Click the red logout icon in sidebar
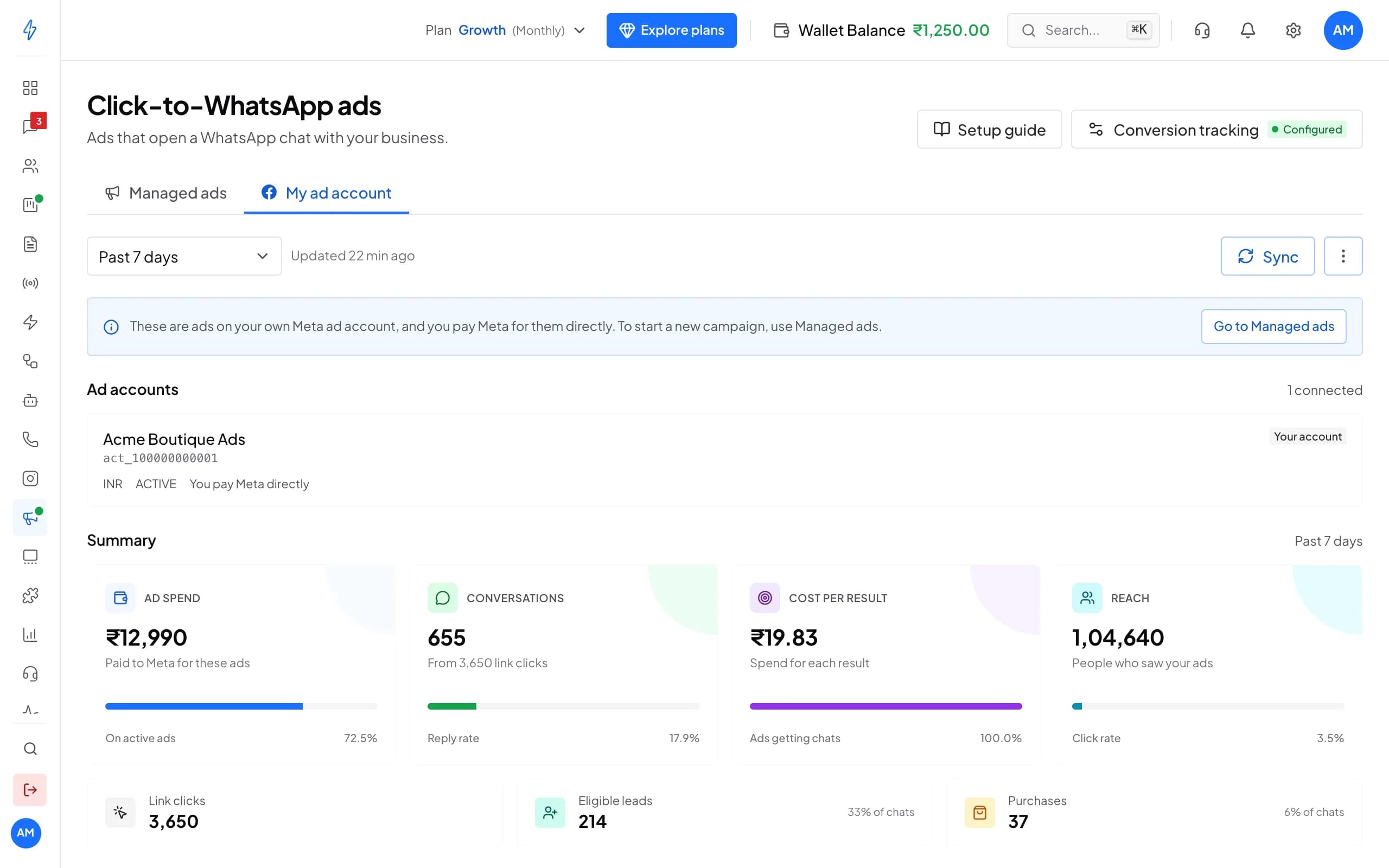The width and height of the screenshot is (1389, 868). tap(30, 790)
